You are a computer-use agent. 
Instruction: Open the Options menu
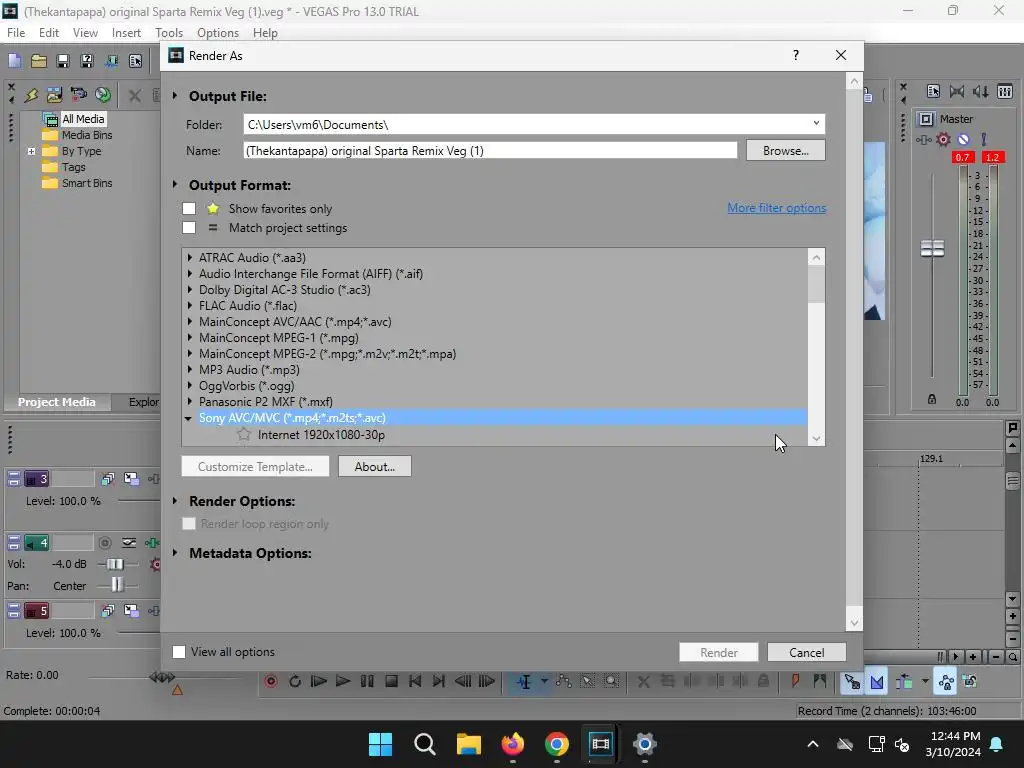pyautogui.click(x=217, y=33)
